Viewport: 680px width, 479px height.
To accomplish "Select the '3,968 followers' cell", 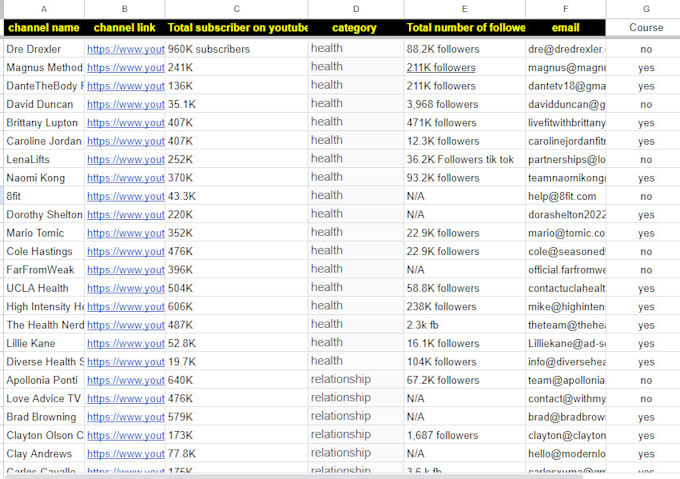I will point(464,104).
